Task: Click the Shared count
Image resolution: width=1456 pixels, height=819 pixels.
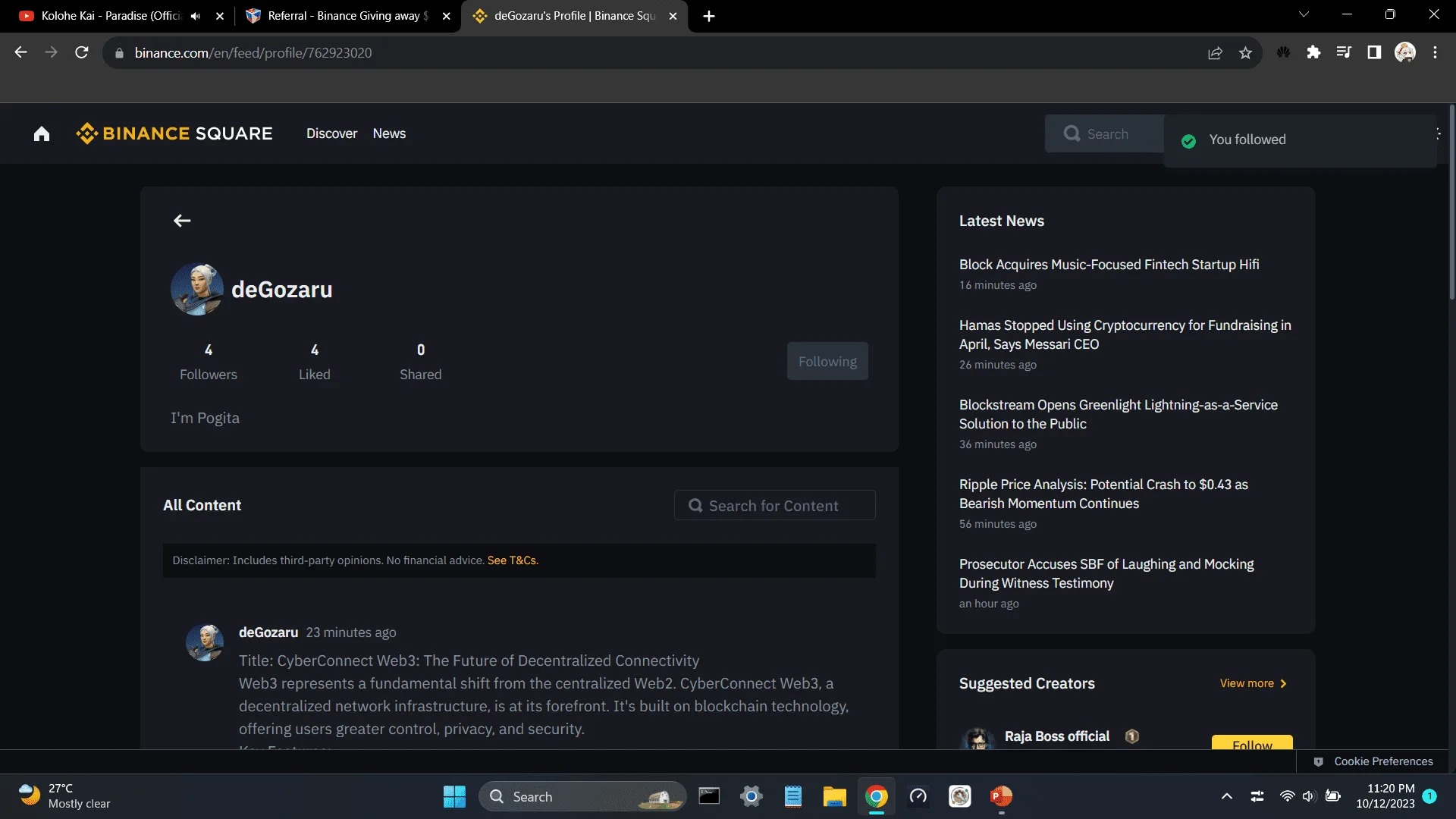Action: tap(421, 362)
